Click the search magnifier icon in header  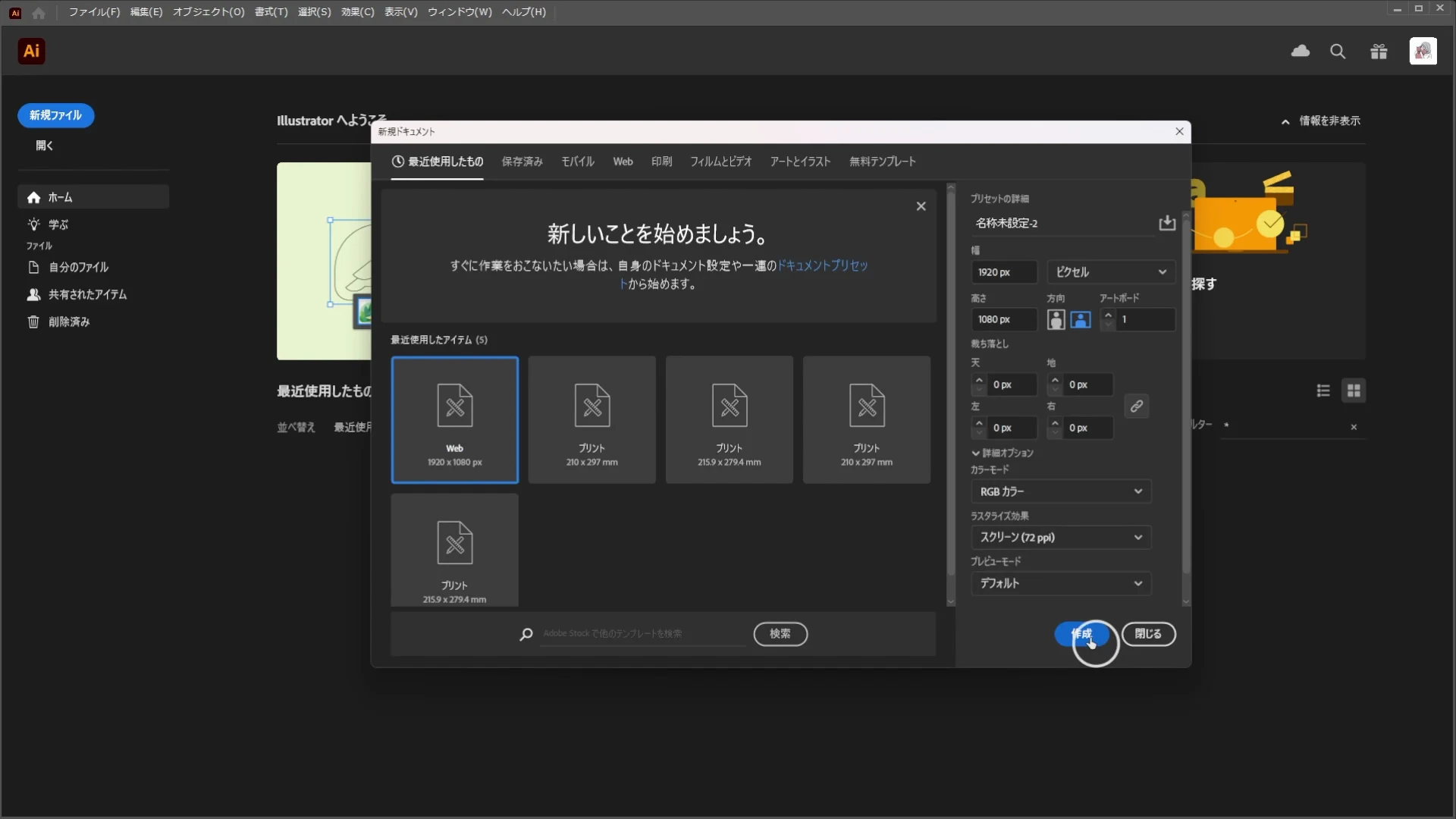click(x=1338, y=52)
